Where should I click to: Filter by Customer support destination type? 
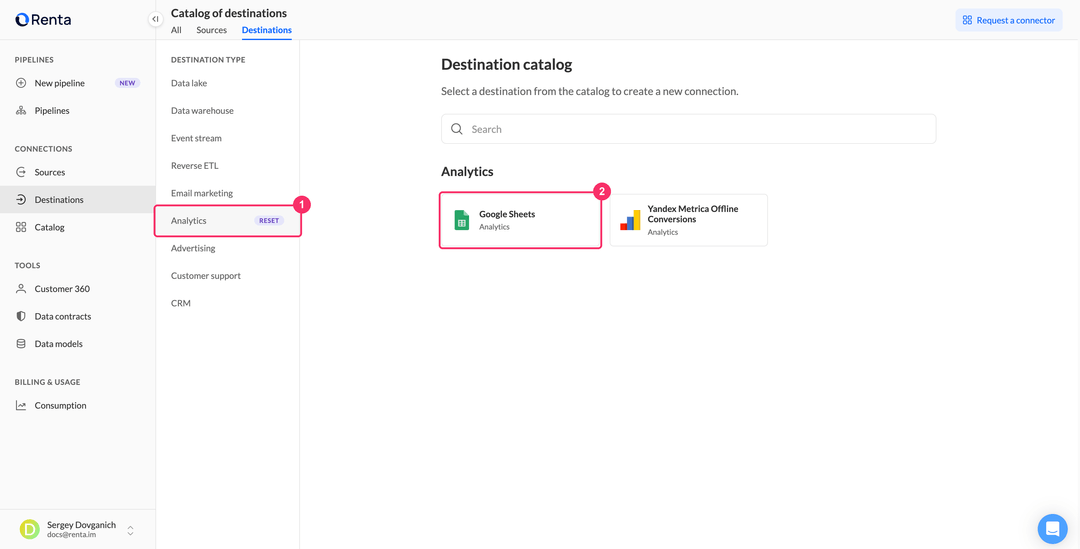pos(206,276)
